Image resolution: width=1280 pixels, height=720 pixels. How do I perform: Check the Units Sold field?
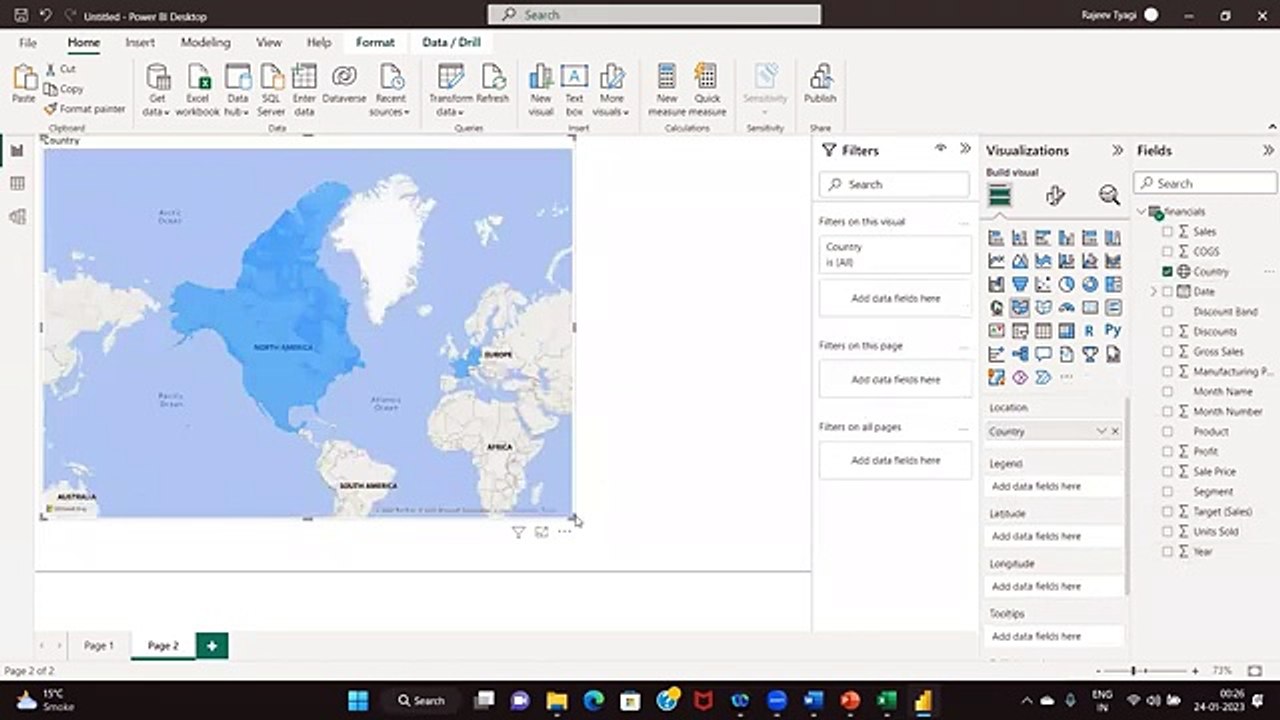click(x=1167, y=531)
